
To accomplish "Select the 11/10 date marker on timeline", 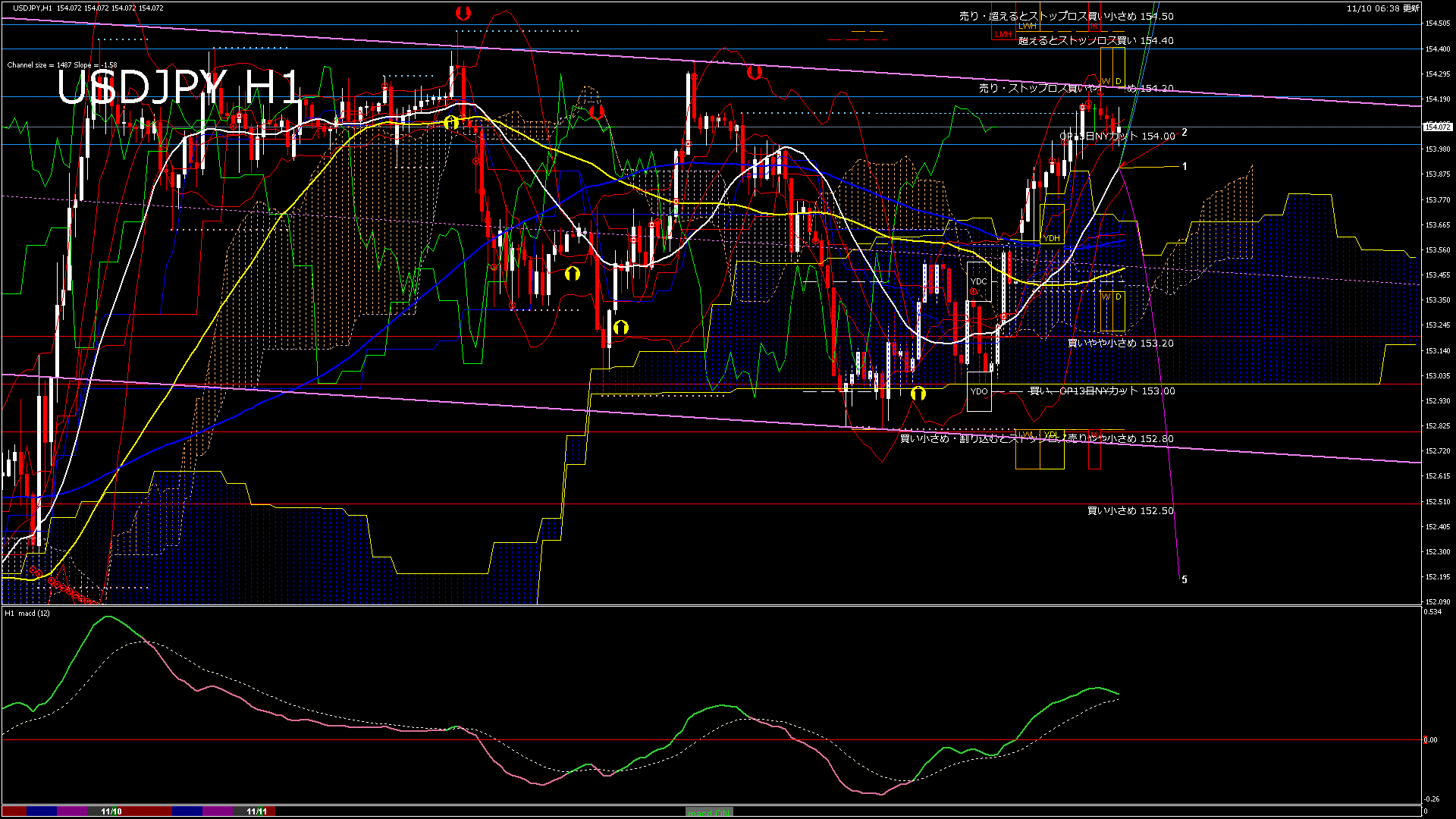I will pos(111,811).
